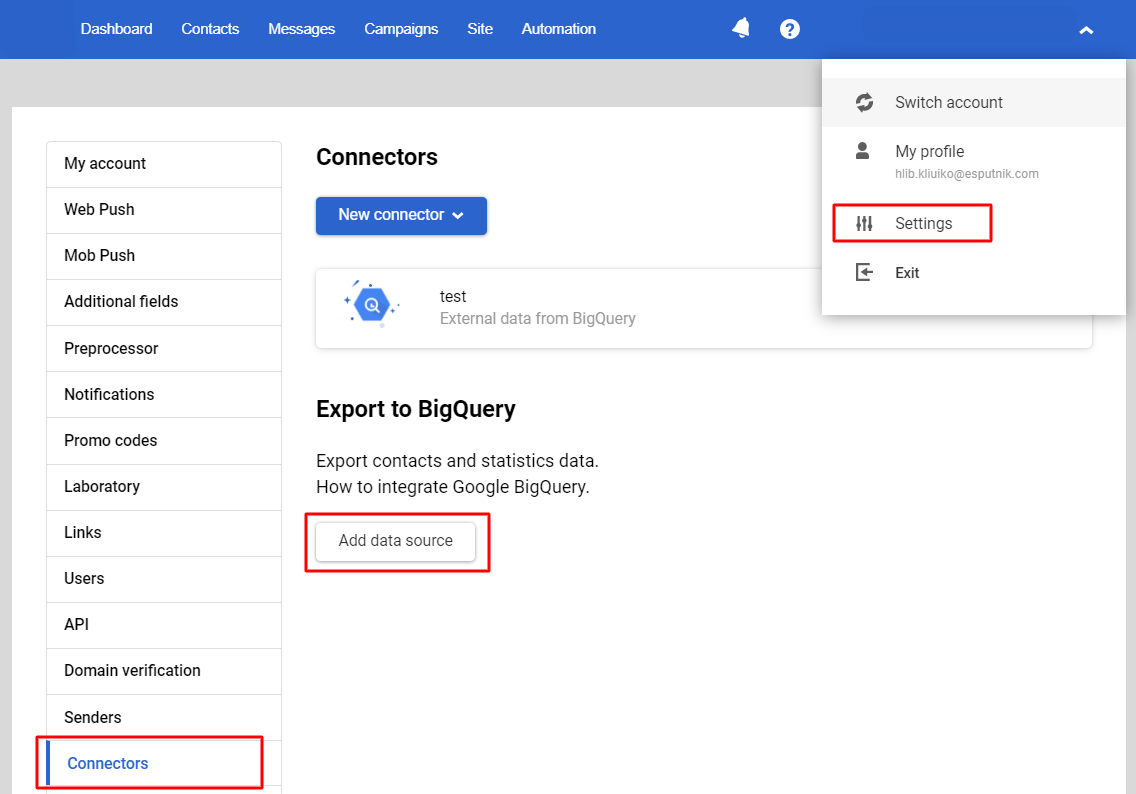The width and height of the screenshot is (1136, 794).
Task: Click the Switch account arrows icon
Action: [x=864, y=102]
